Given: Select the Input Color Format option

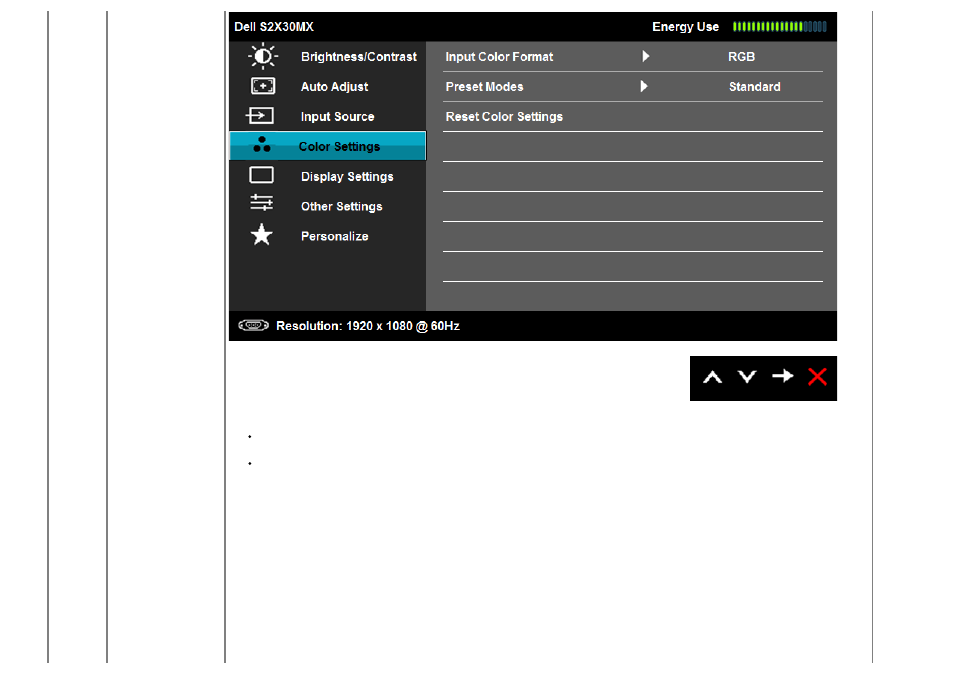Looking at the screenshot, I should pyautogui.click(x=499, y=57).
